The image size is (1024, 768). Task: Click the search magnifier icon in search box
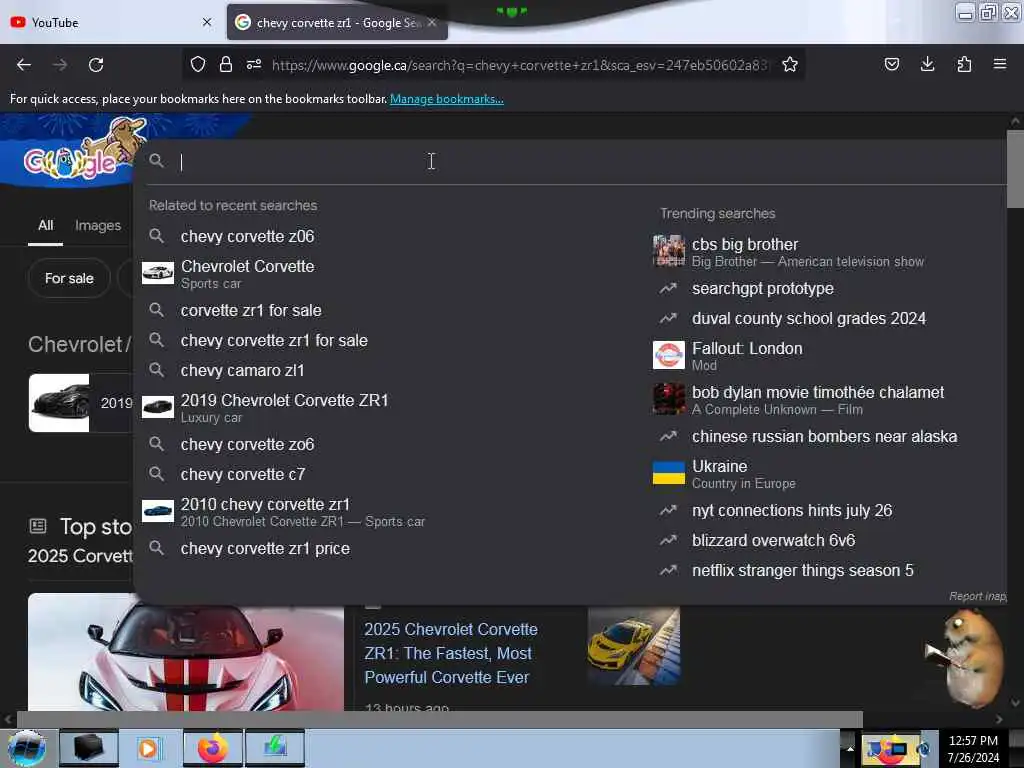tap(157, 161)
